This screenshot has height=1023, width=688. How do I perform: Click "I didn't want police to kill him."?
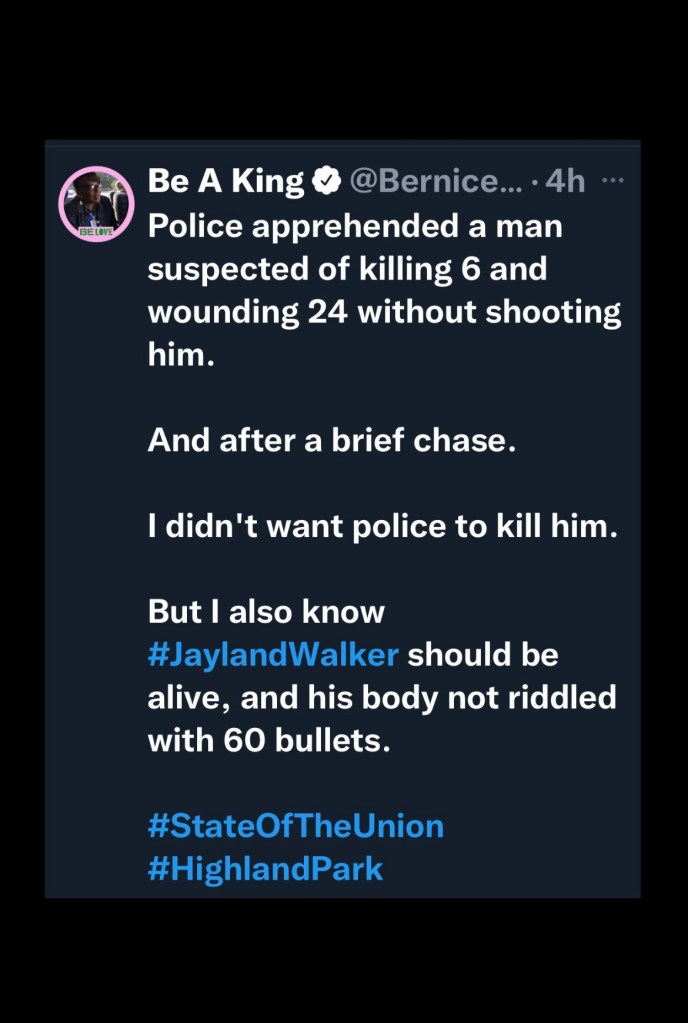click(383, 526)
